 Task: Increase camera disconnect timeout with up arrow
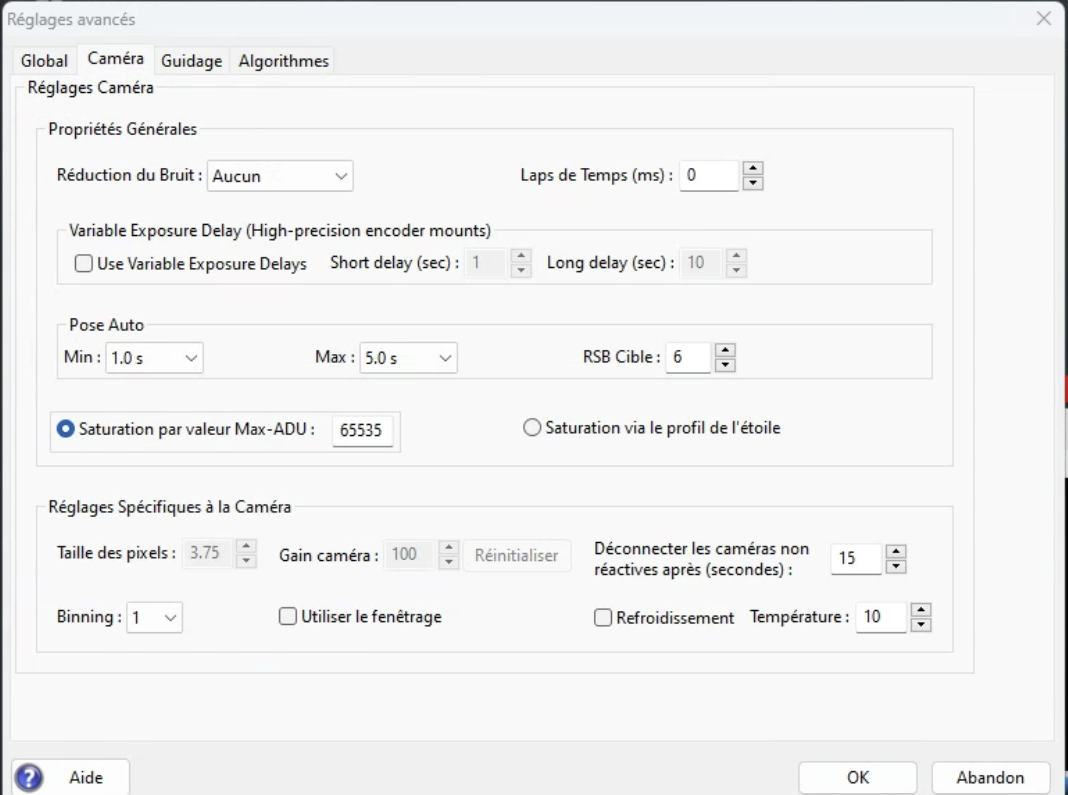896,552
